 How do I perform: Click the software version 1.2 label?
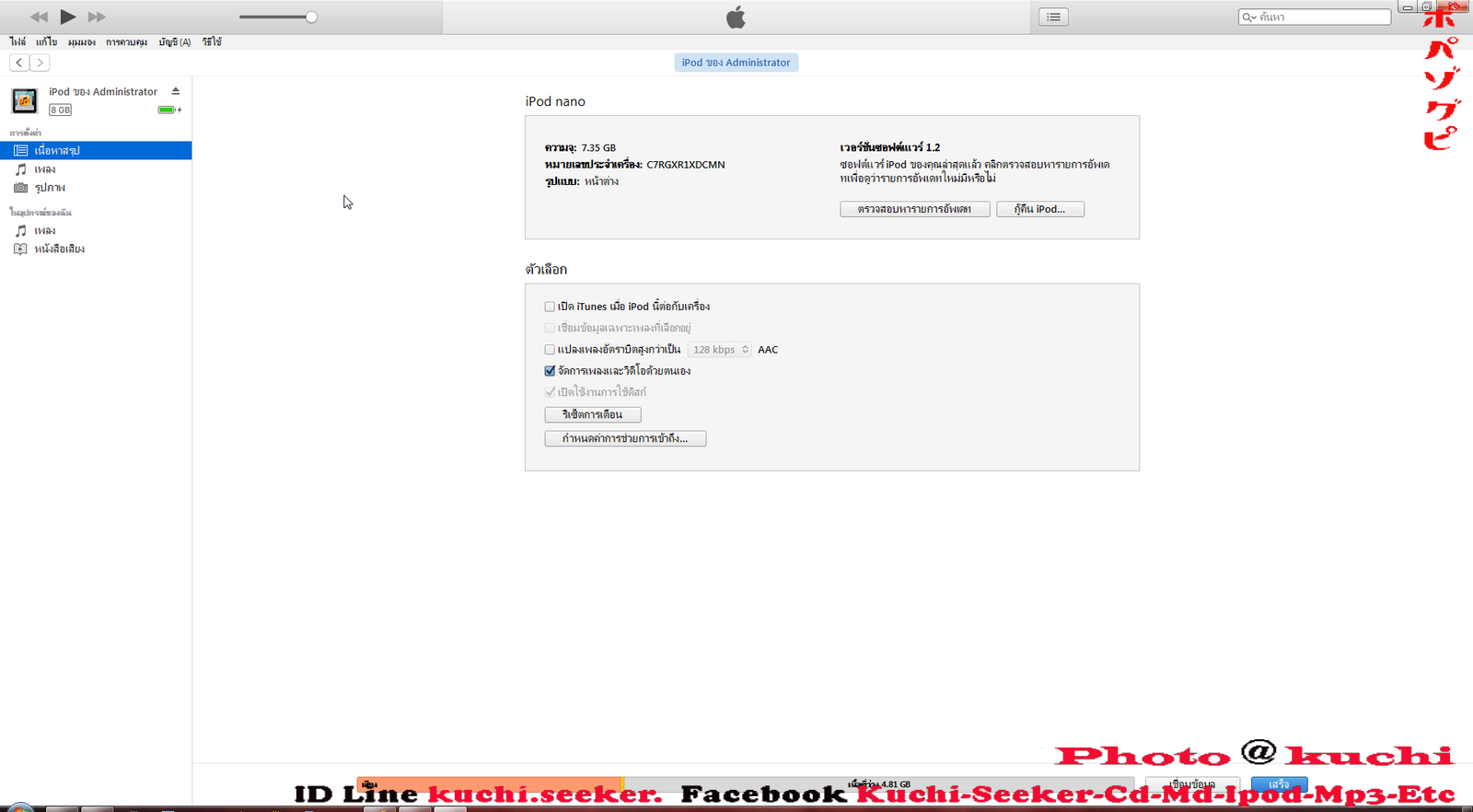(x=889, y=147)
